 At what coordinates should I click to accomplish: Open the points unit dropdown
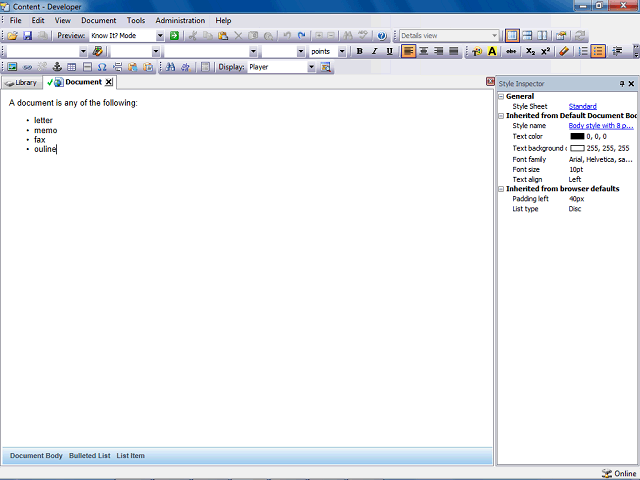pyautogui.click(x=342, y=51)
